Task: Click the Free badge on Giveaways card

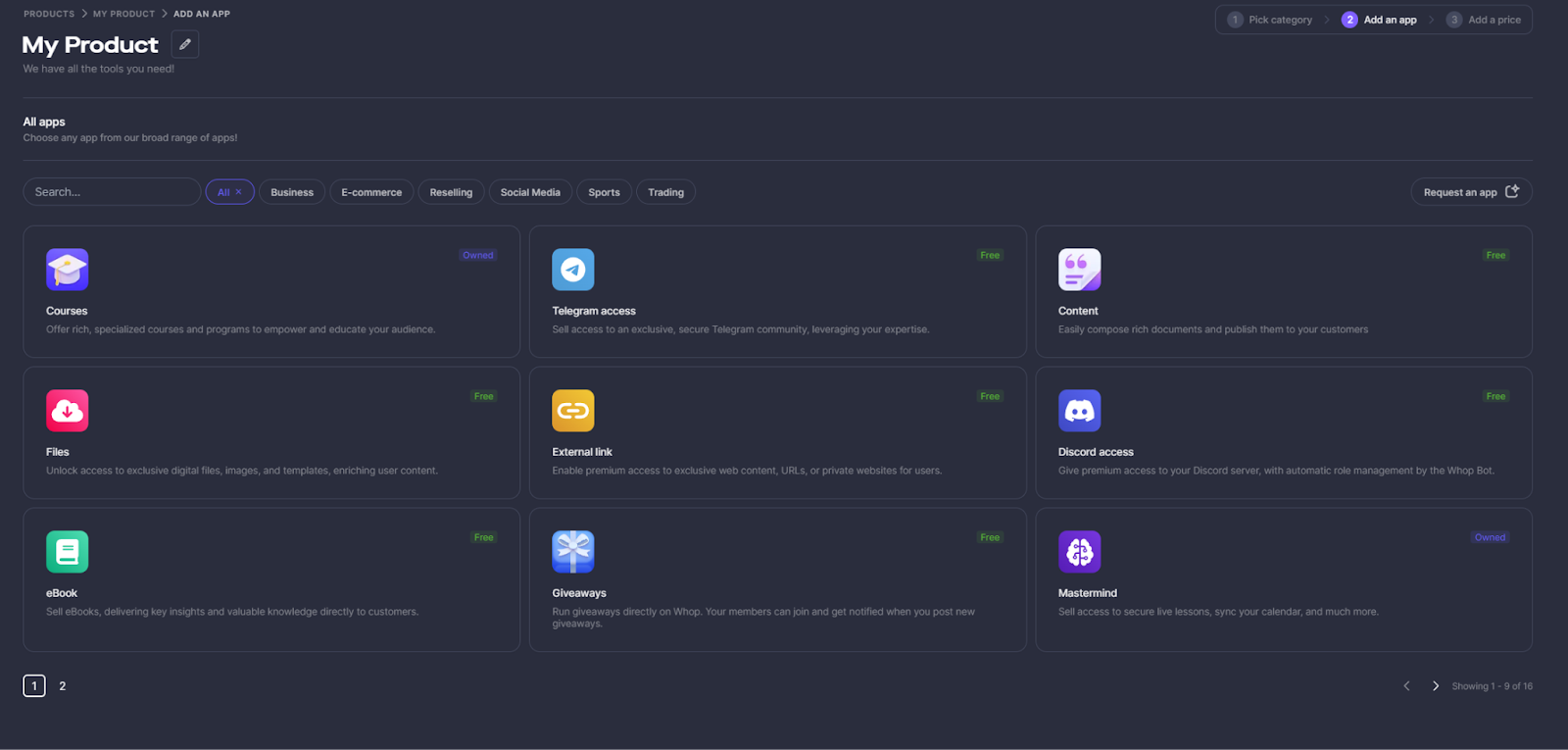Action: [991, 537]
